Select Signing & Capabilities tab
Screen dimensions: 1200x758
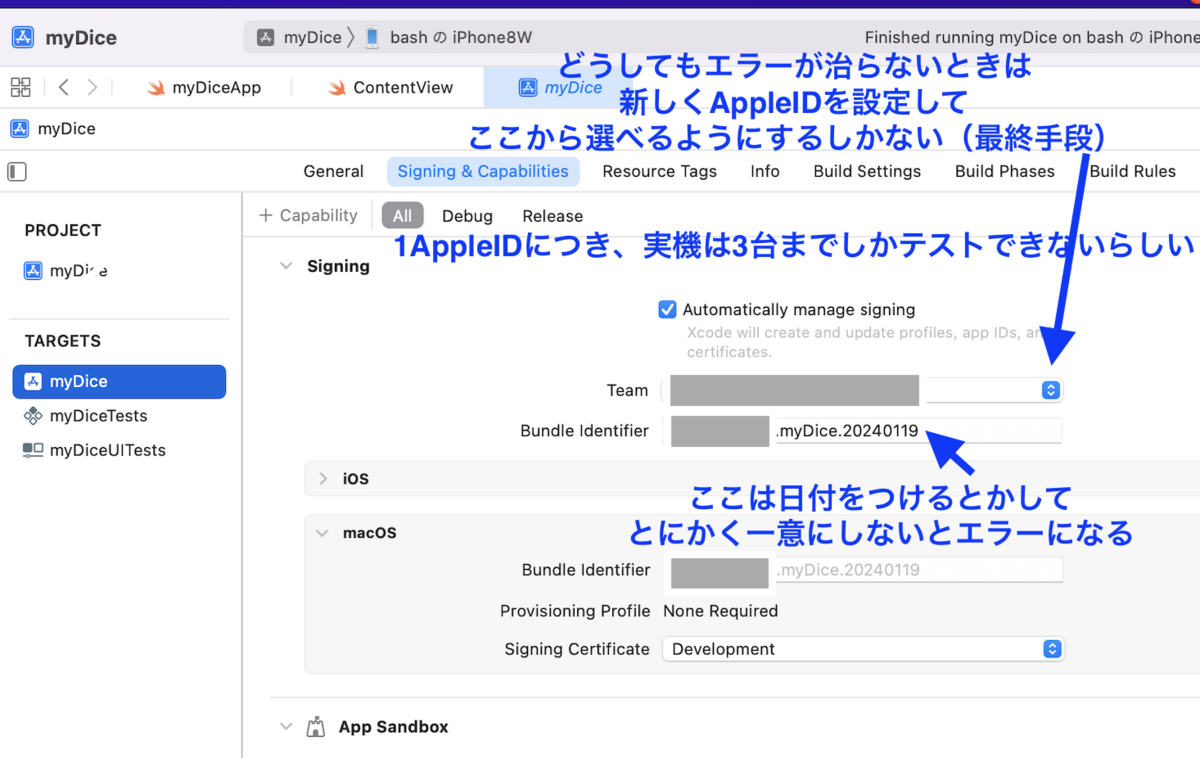coord(483,171)
